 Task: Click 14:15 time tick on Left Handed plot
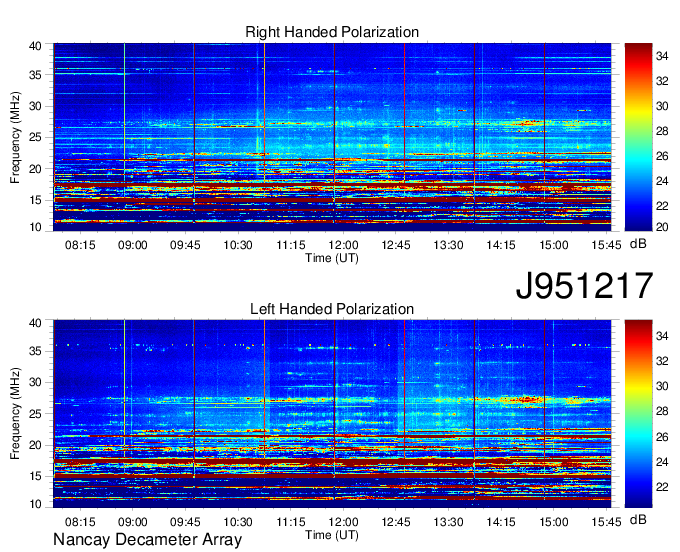point(501,522)
